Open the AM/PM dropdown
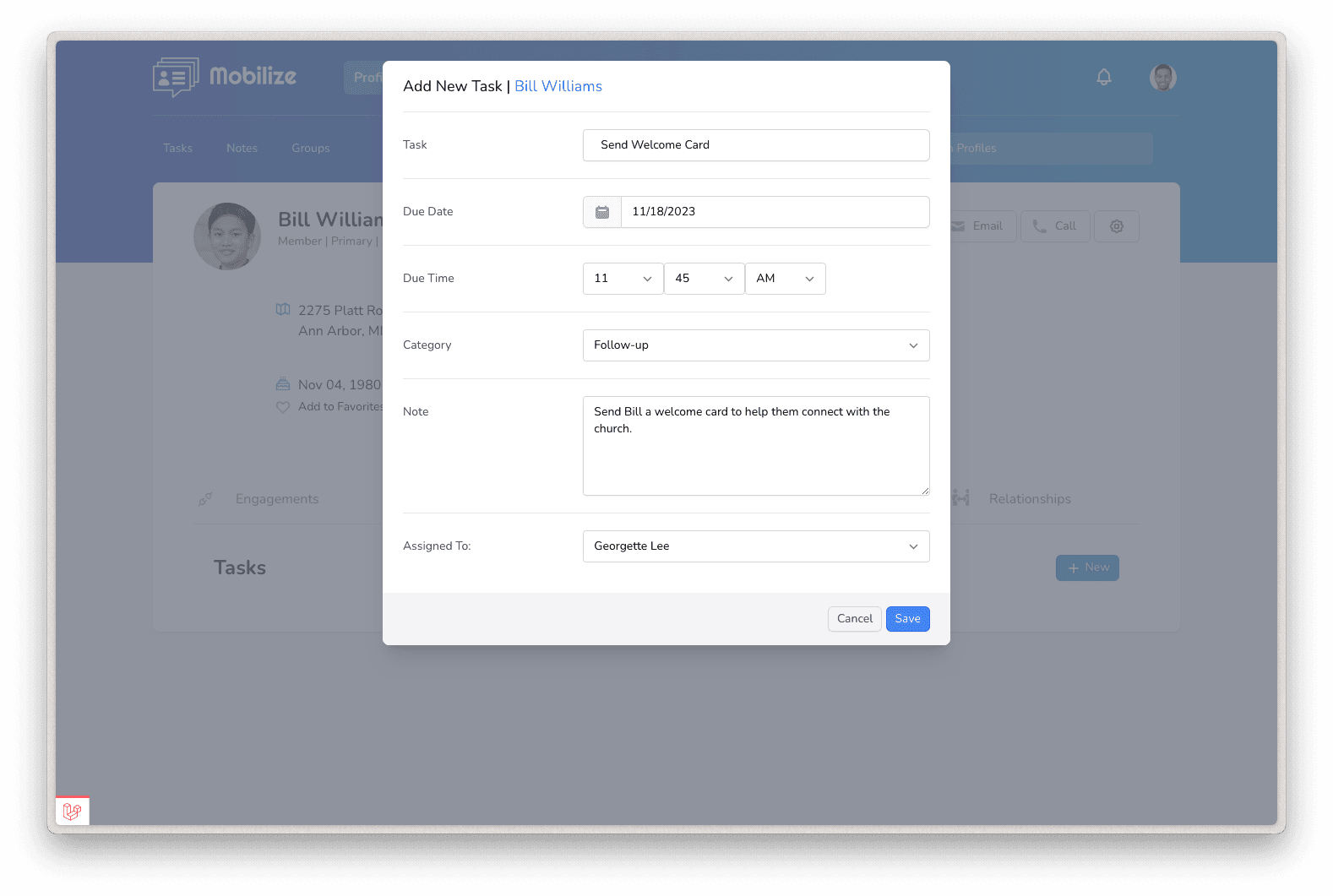This screenshot has height=896, width=1333. pyautogui.click(x=785, y=279)
